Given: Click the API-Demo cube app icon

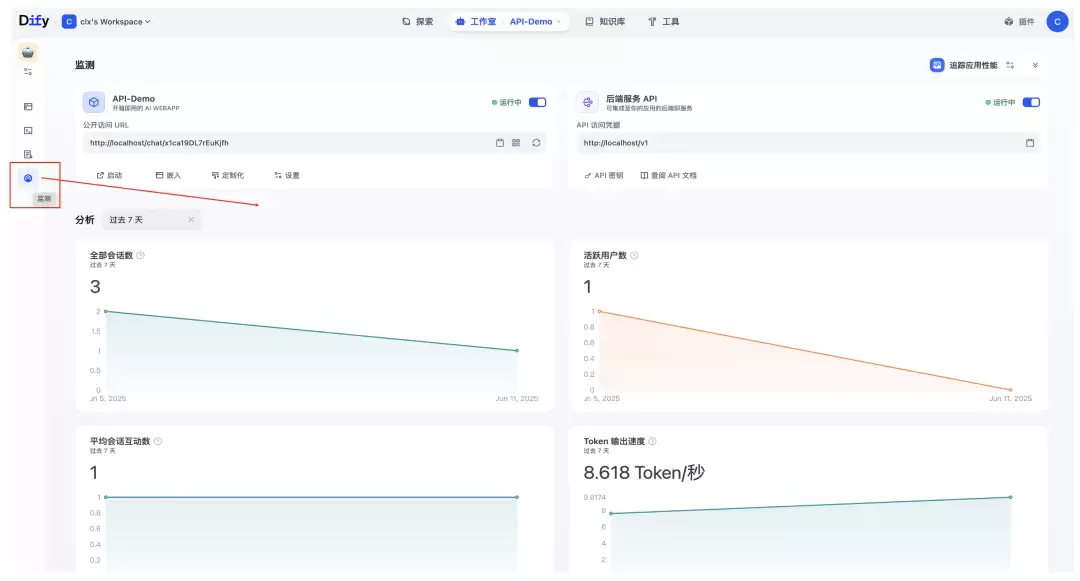Looking at the screenshot, I should click(94, 103).
